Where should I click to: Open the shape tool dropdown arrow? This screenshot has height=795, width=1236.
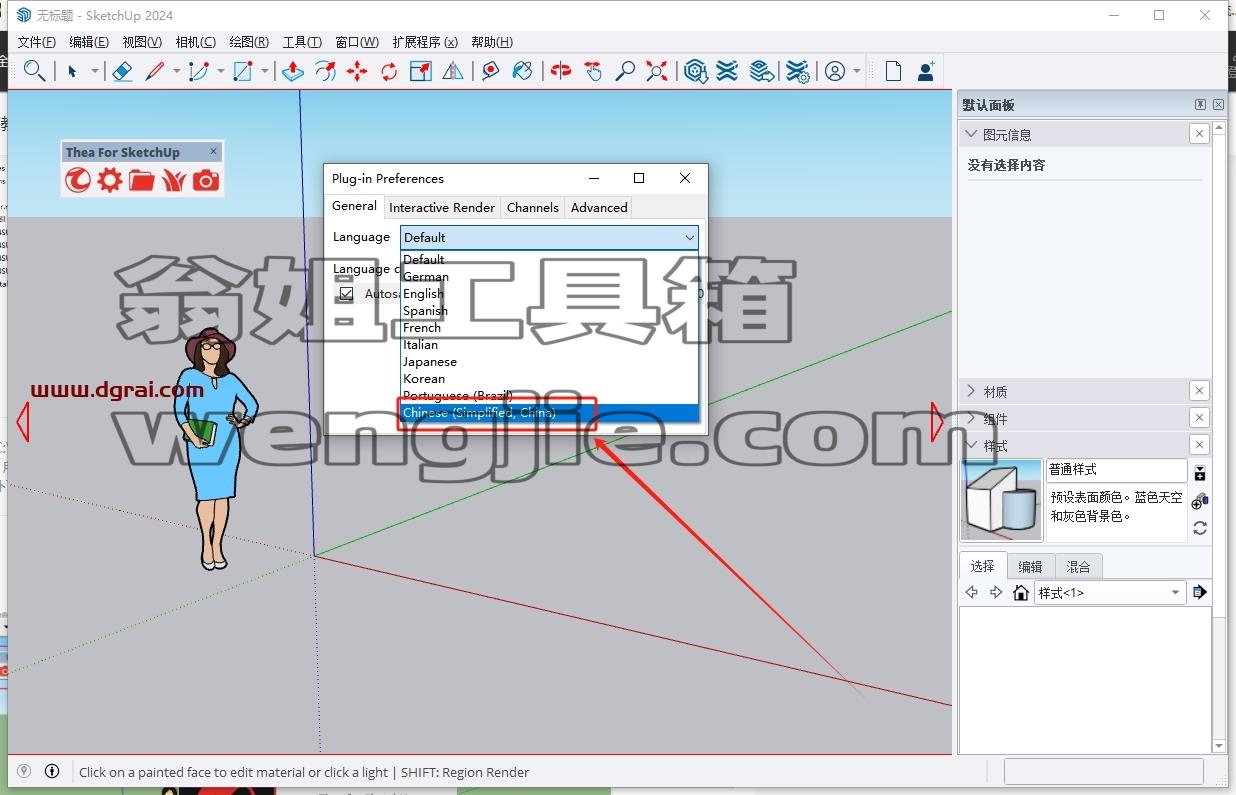(x=265, y=71)
